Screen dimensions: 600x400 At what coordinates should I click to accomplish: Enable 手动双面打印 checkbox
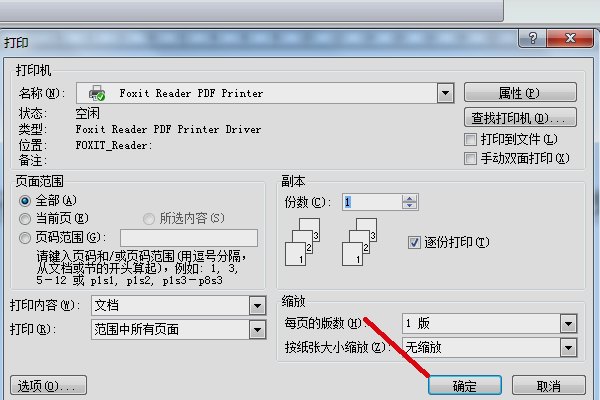(x=470, y=158)
